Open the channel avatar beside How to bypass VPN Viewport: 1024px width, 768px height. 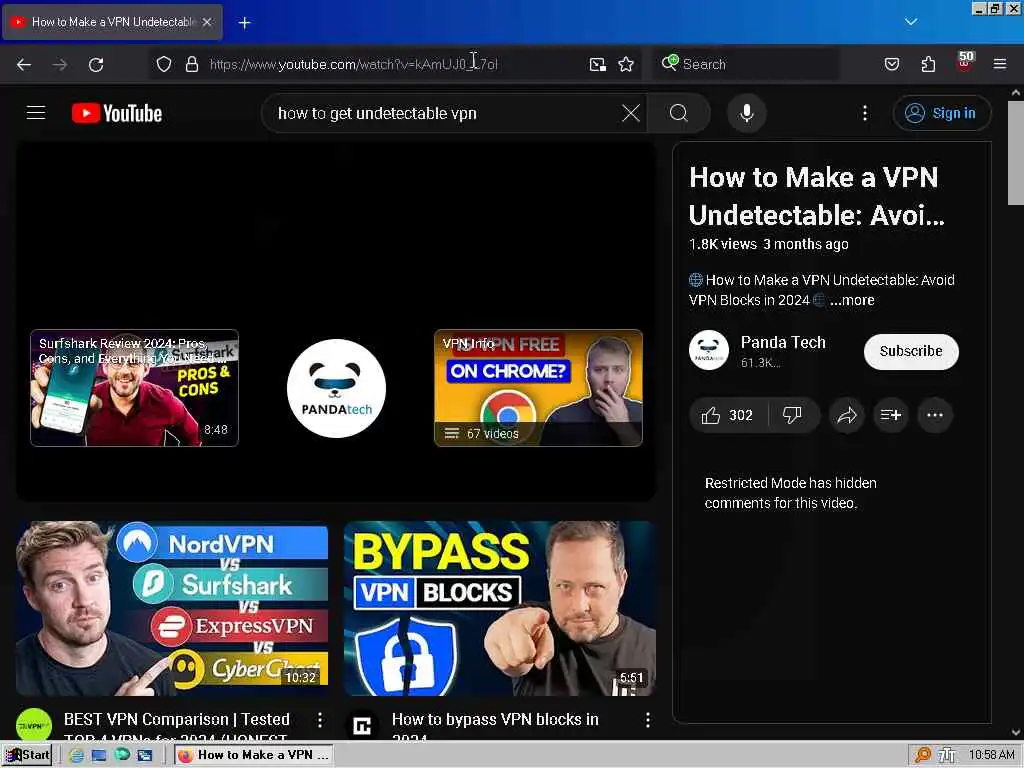[x=362, y=726]
